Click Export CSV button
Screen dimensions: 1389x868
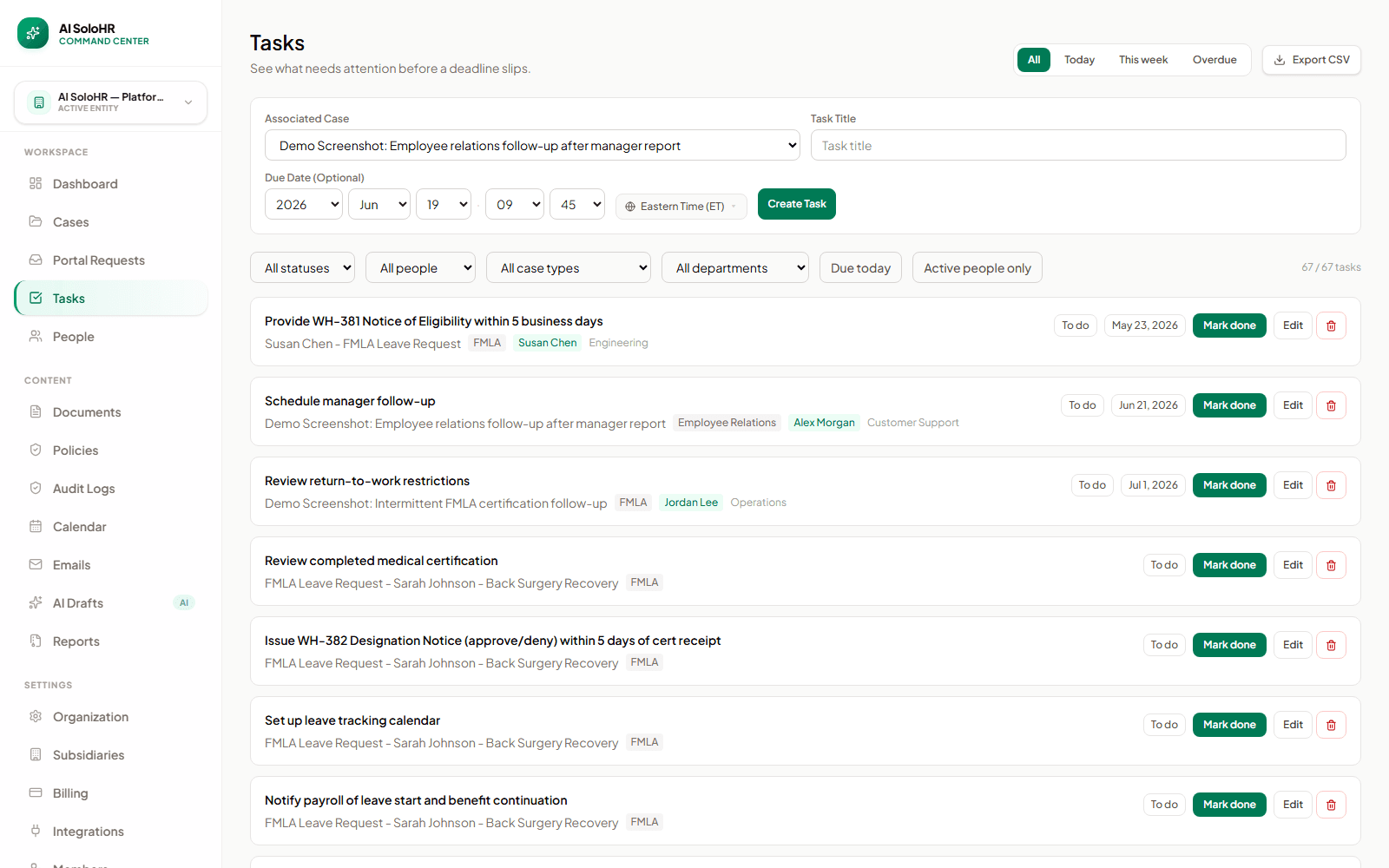[1312, 60]
